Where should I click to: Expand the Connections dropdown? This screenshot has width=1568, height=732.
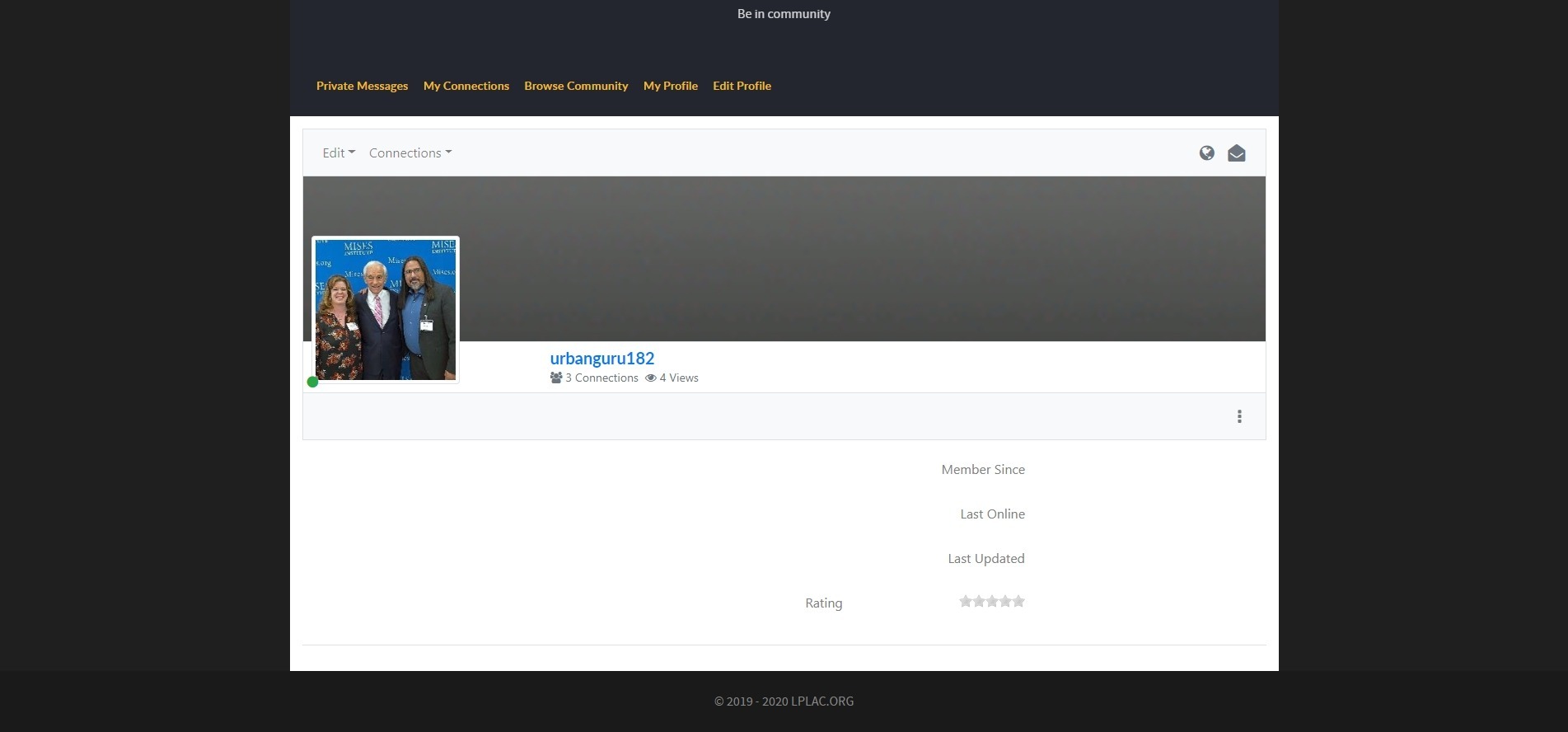(410, 152)
